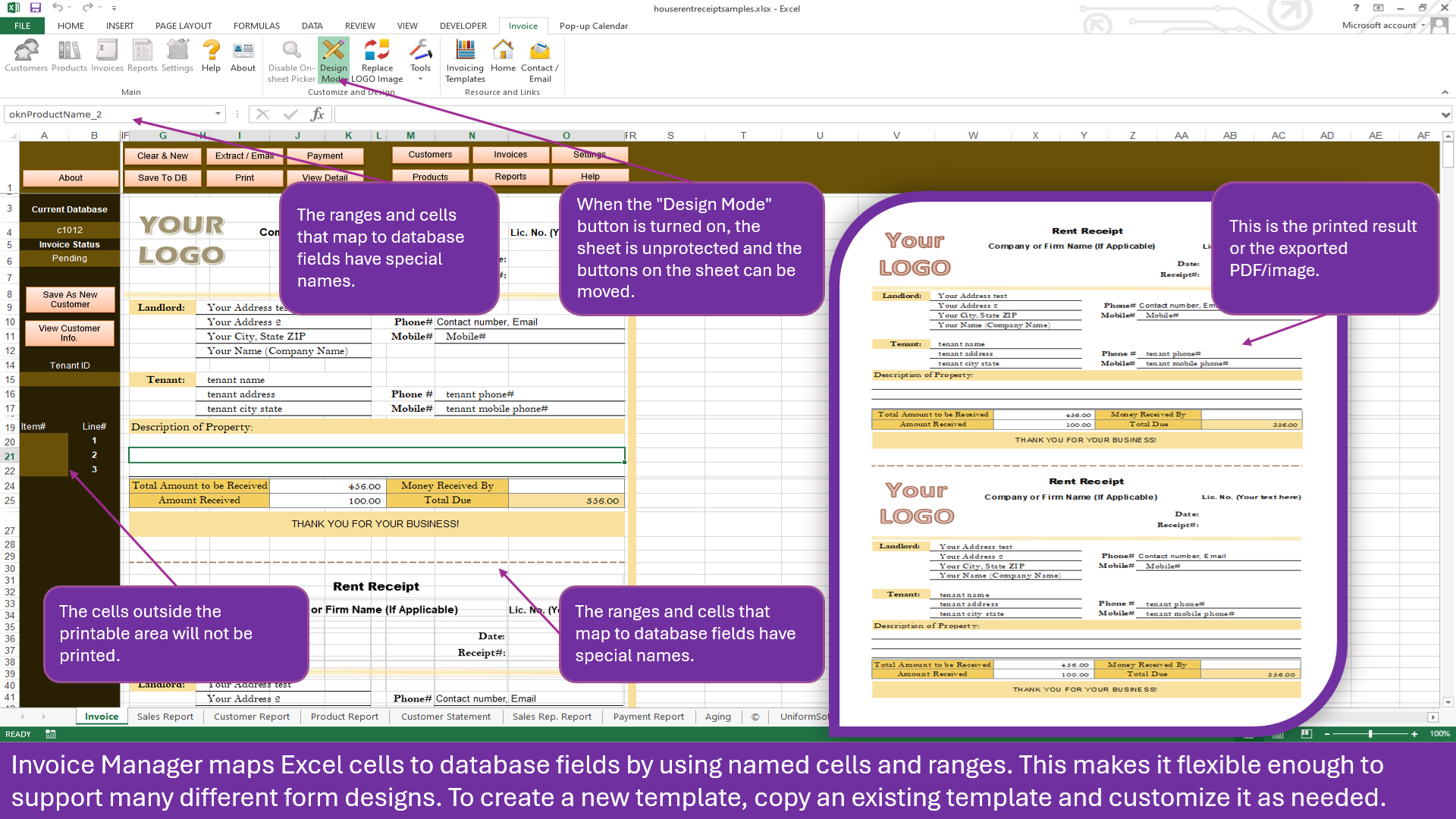This screenshot has width=1456, height=819.
Task: Zoom in with the plus button
Action: tap(1414, 734)
